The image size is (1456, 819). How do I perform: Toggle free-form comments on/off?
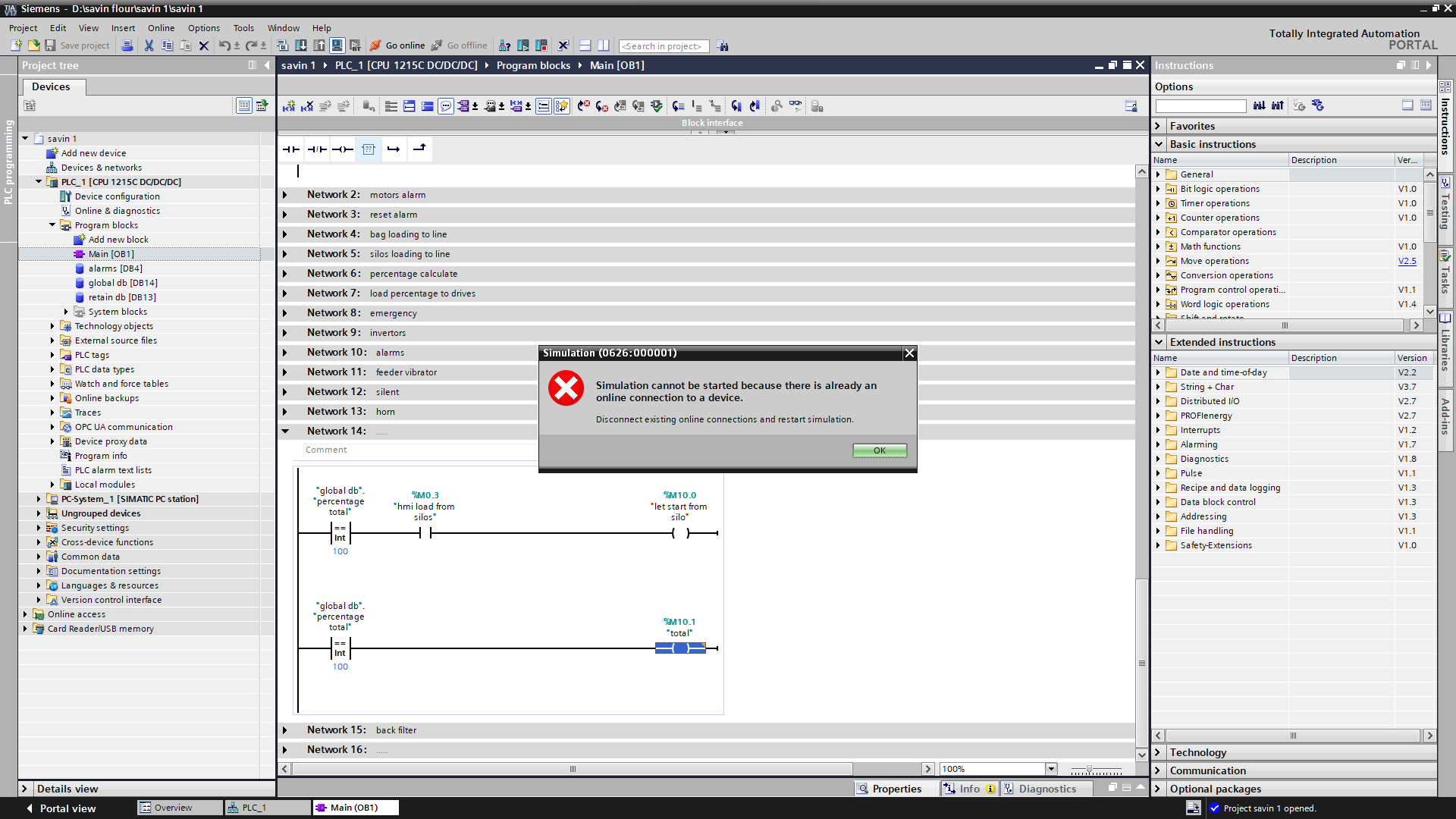pyautogui.click(x=446, y=106)
